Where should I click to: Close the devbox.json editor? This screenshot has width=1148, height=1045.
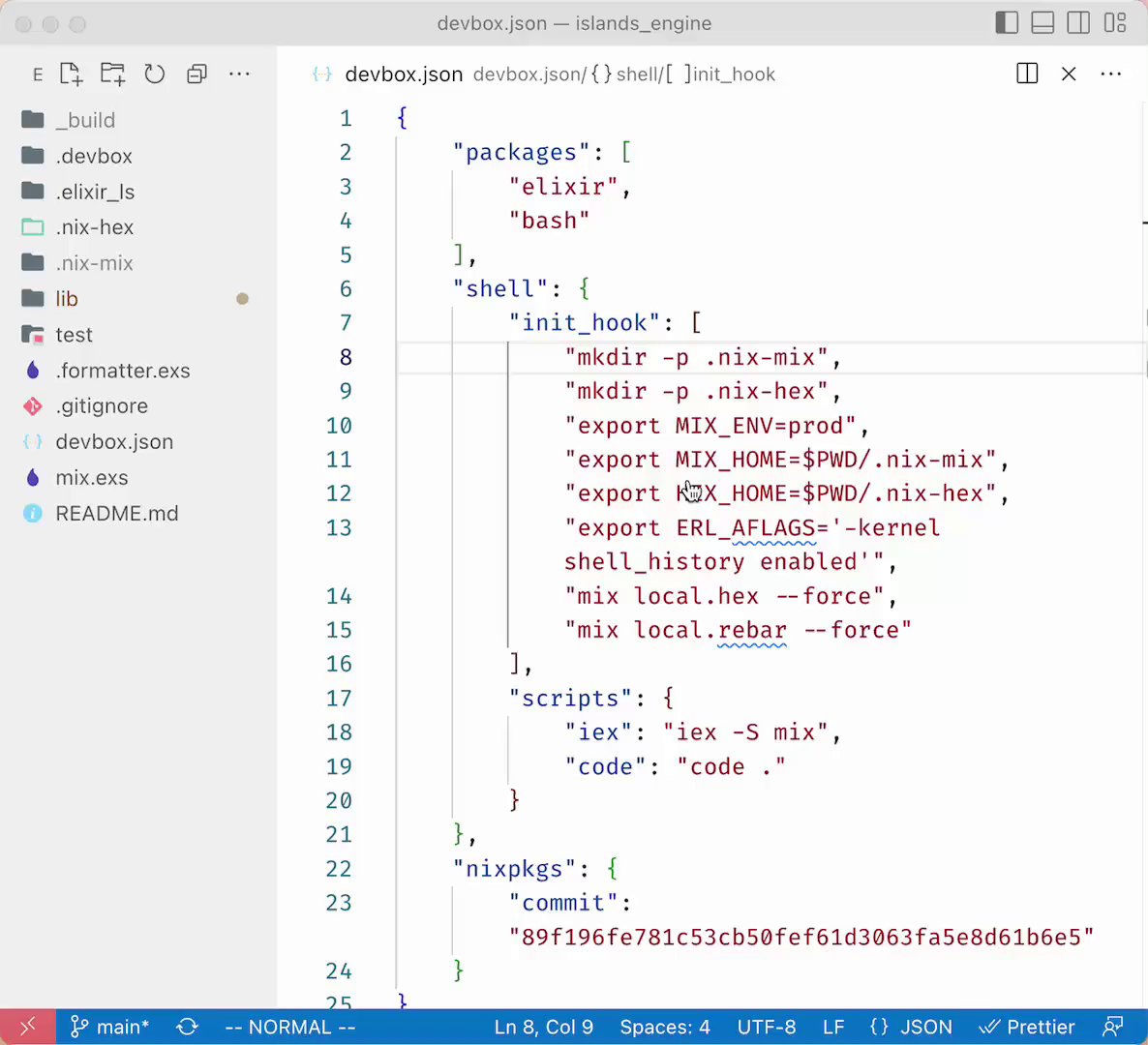point(1069,74)
